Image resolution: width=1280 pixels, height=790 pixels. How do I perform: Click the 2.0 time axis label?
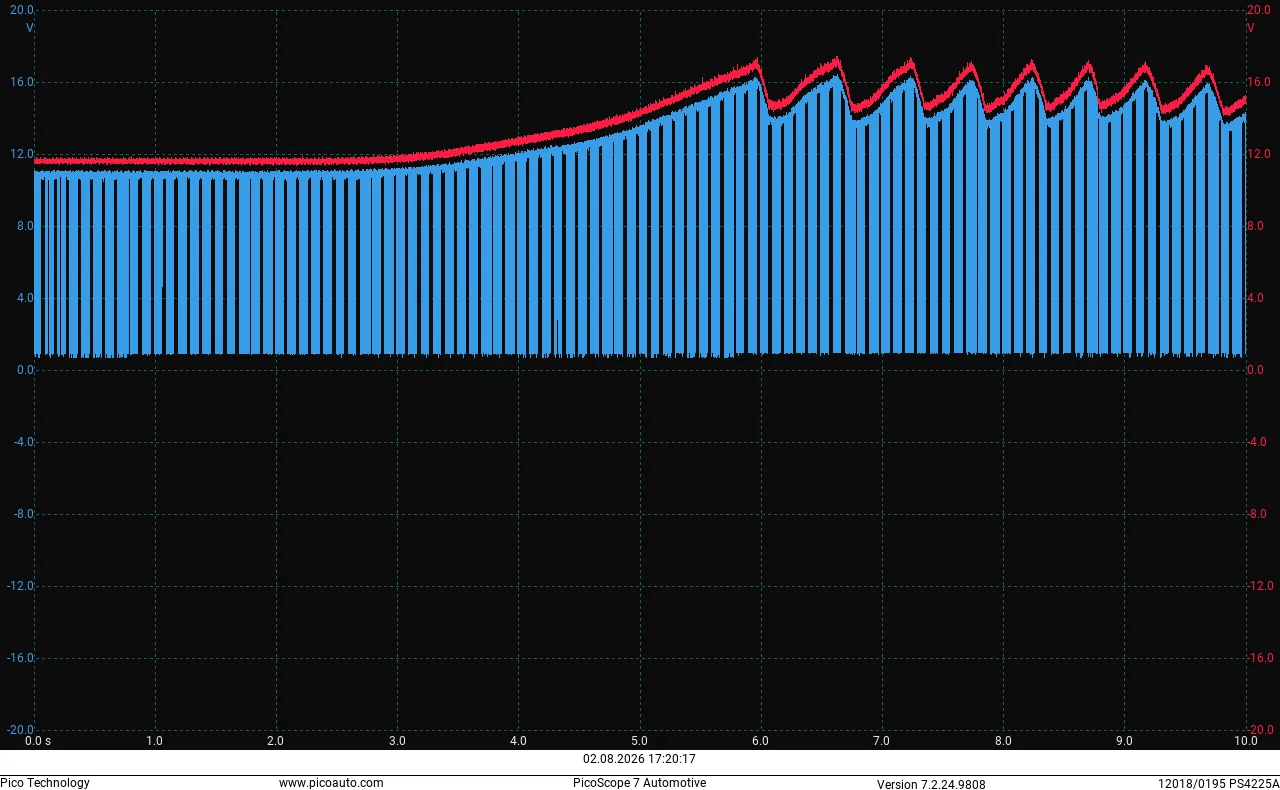pos(275,741)
